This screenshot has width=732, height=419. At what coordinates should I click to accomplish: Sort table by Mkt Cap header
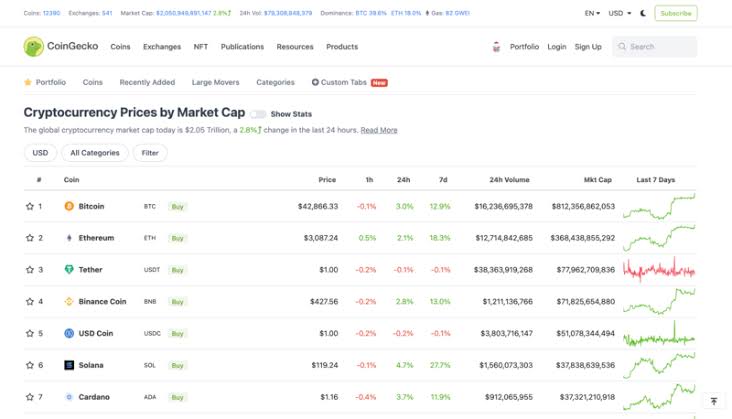click(x=598, y=180)
